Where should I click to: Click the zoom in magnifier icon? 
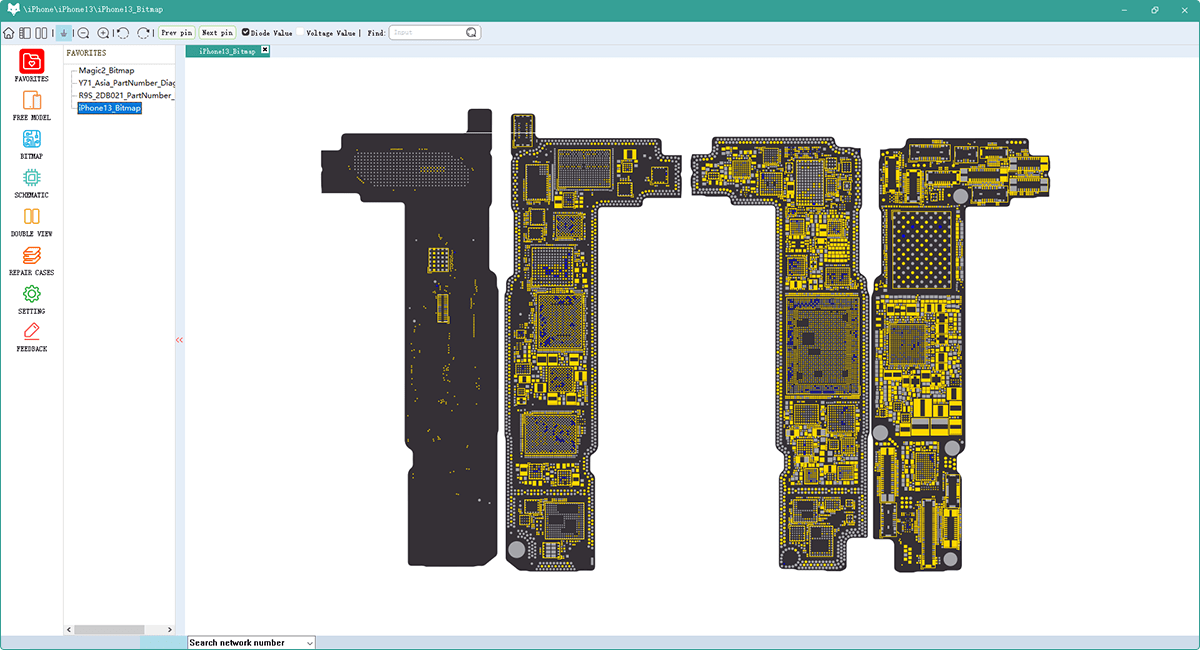103,33
